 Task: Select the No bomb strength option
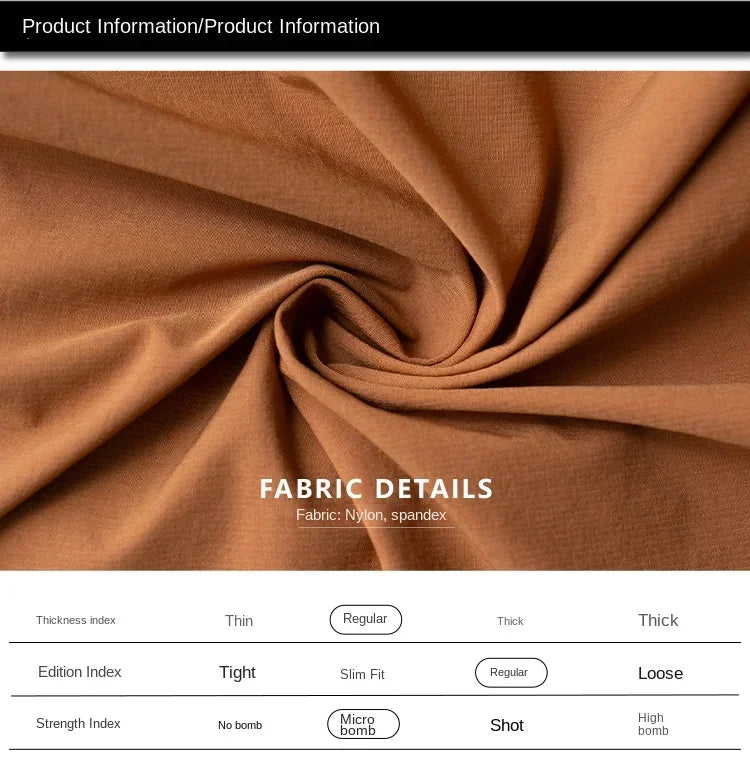(240, 725)
